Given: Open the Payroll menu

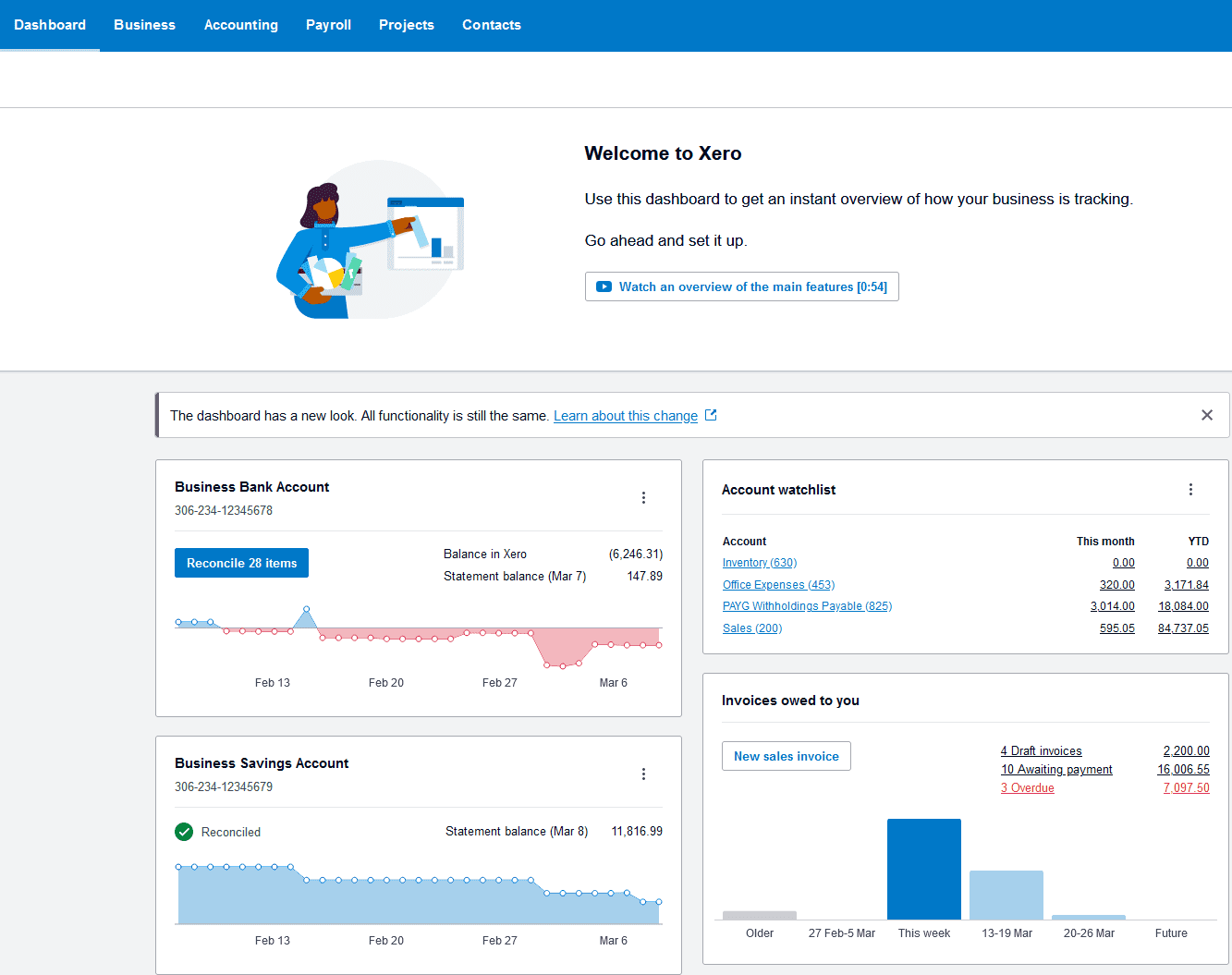Looking at the screenshot, I should pyautogui.click(x=328, y=25).
